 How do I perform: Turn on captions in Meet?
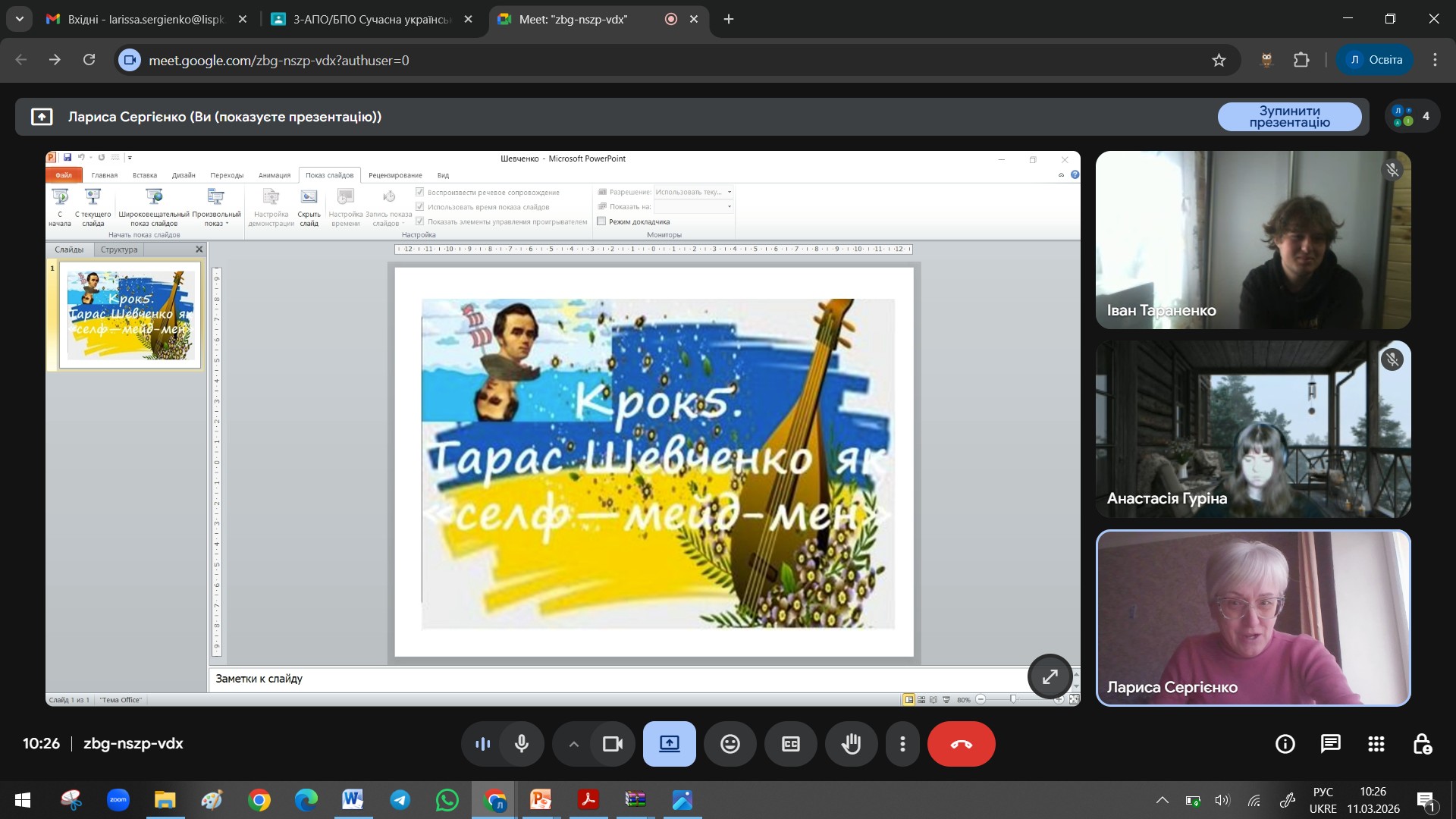pyautogui.click(x=790, y=744)
